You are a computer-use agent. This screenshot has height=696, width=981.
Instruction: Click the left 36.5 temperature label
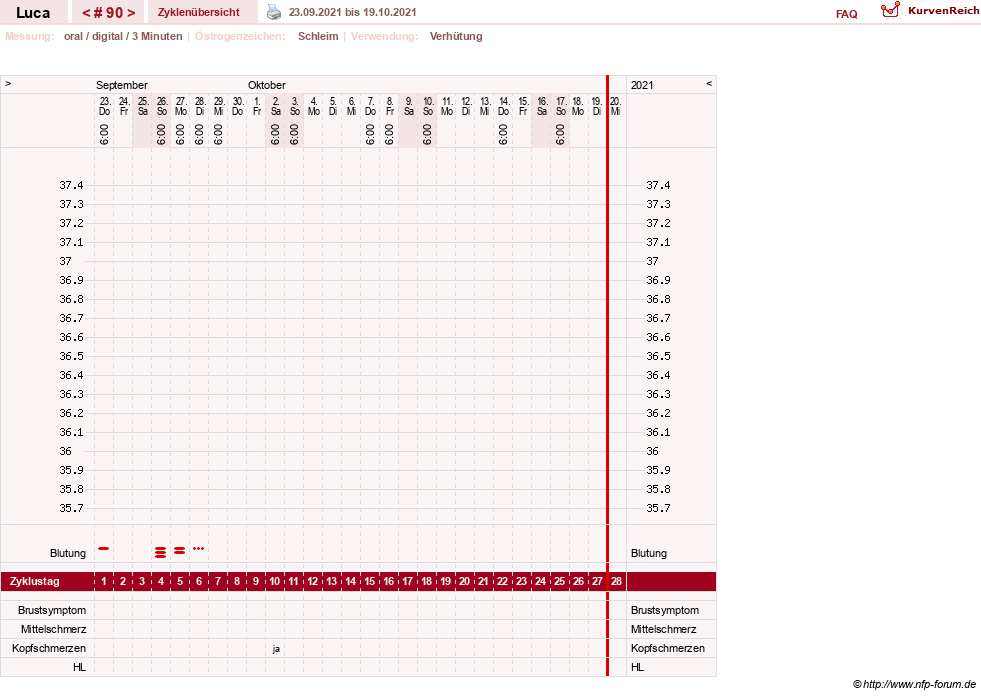pos(71,356)
